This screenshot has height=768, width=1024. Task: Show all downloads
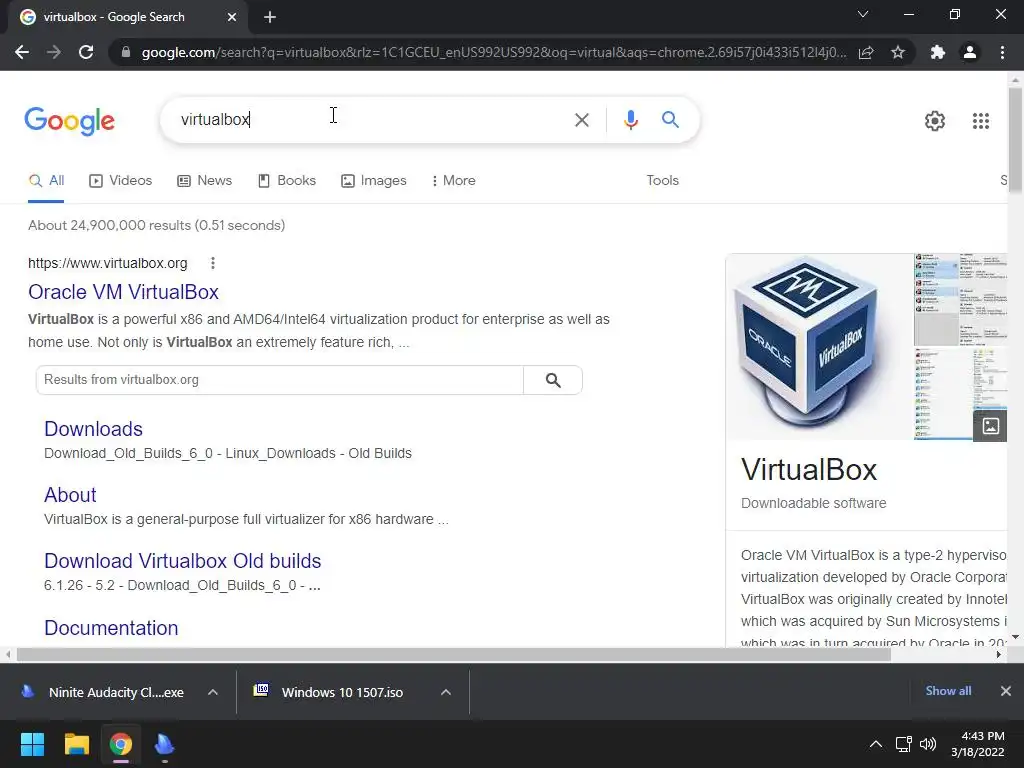click(948, 691)
